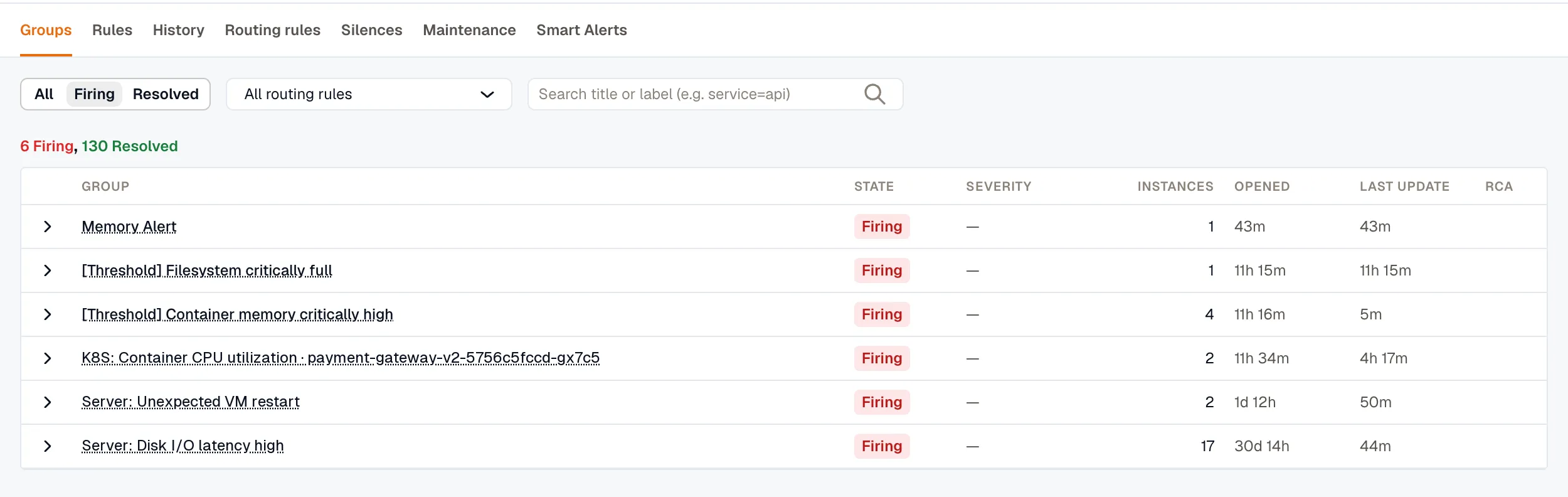Open K8S Container CPU utilization payment-gateway link
Screen dimensions: 1568x497
[341, 358]
